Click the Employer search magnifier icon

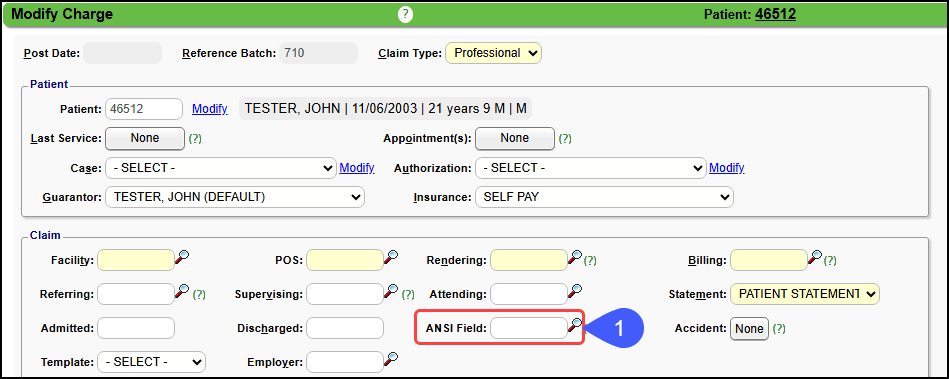click(x=392, y=359)
